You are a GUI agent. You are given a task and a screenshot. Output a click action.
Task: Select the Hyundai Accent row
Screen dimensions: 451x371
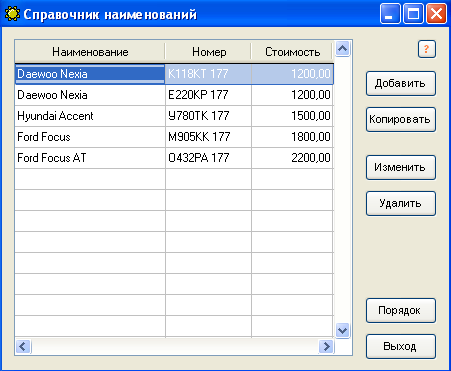[x=174, y=116]
